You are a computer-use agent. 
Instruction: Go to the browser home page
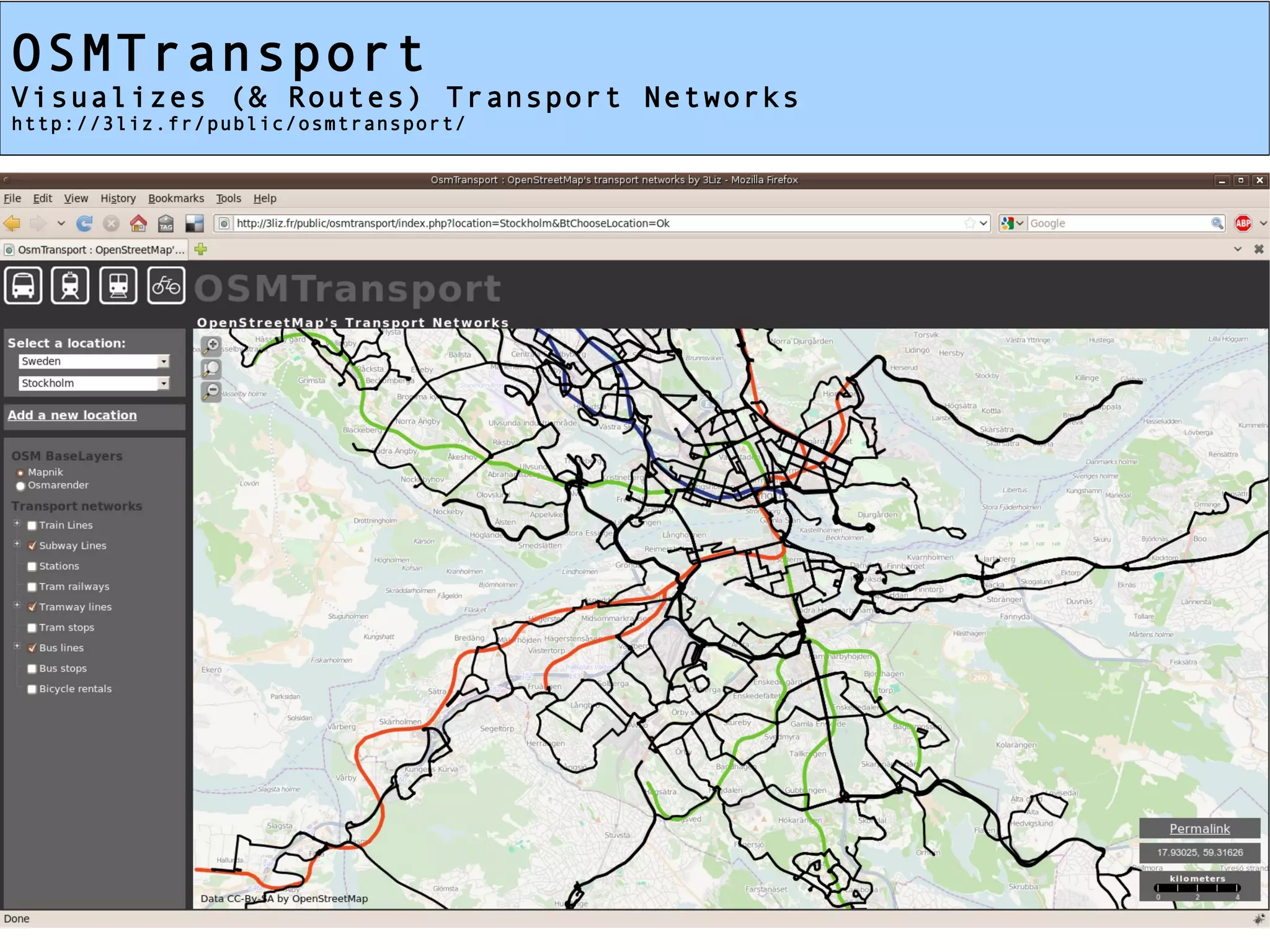coord(138,223)
